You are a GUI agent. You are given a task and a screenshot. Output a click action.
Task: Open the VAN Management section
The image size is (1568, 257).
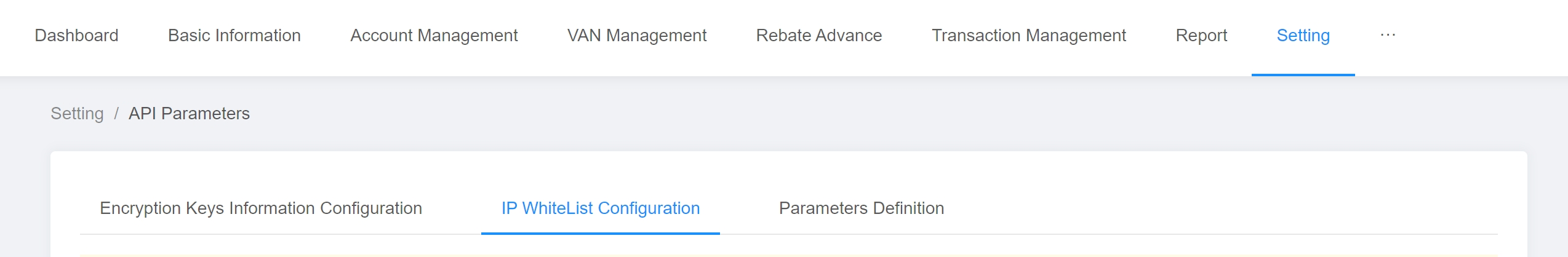click(636, 35)
